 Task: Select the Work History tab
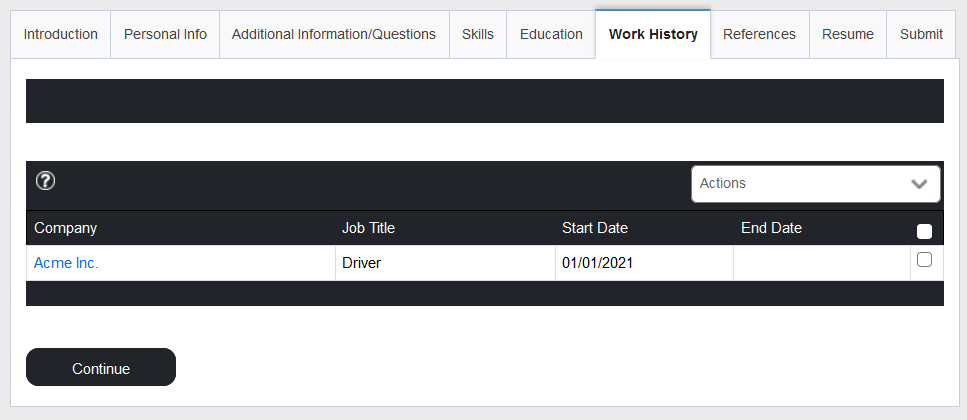(653, 35)
